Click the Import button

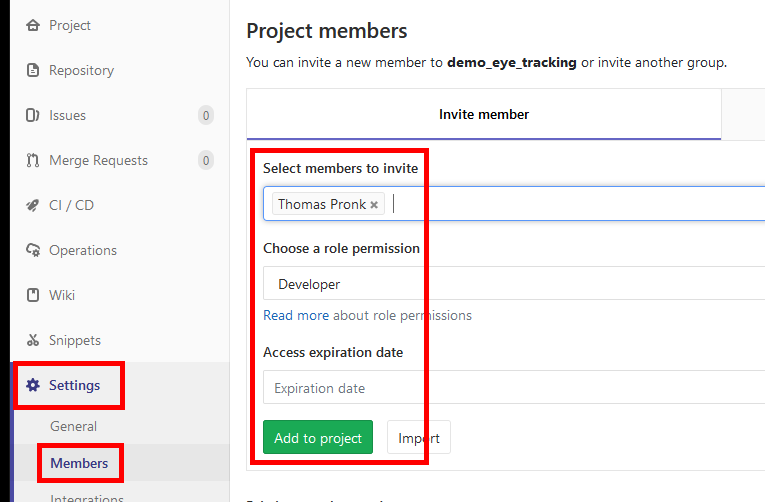419,437
